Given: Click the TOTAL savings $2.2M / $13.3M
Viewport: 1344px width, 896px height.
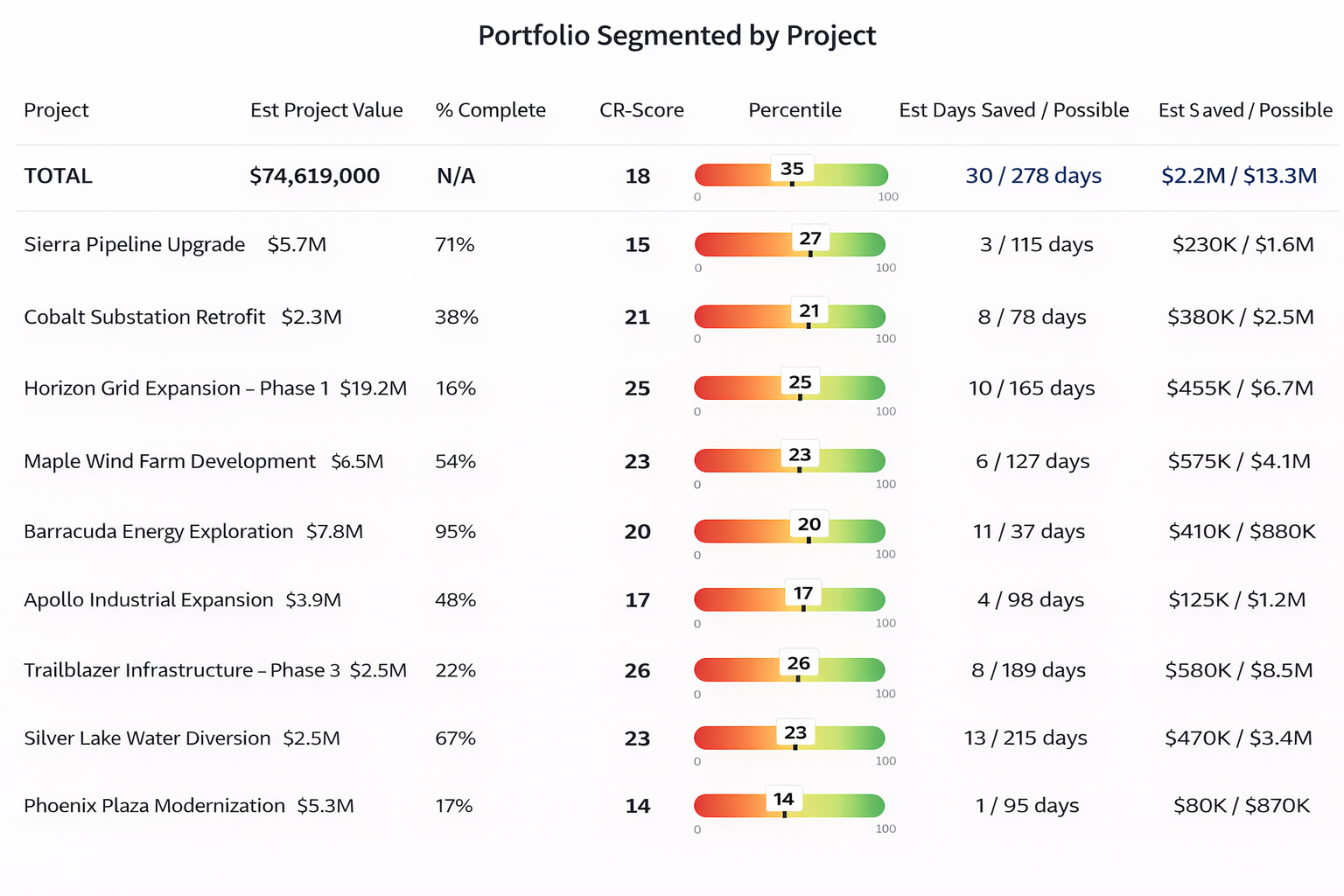Looking at the screenshot, I should coord(1239,176).
